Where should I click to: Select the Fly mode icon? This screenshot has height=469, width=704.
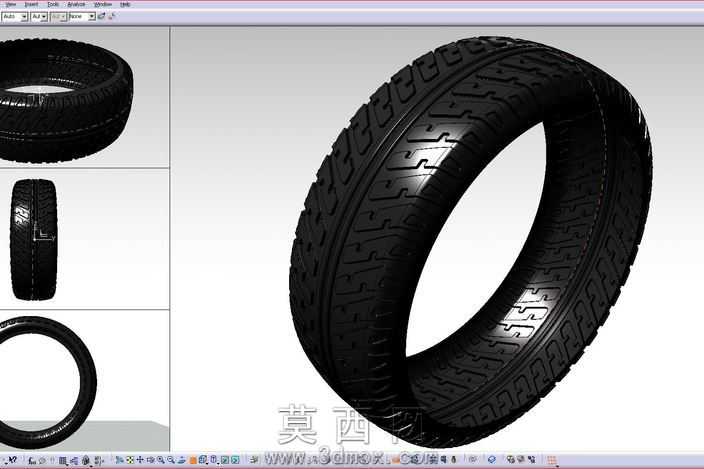120,460
